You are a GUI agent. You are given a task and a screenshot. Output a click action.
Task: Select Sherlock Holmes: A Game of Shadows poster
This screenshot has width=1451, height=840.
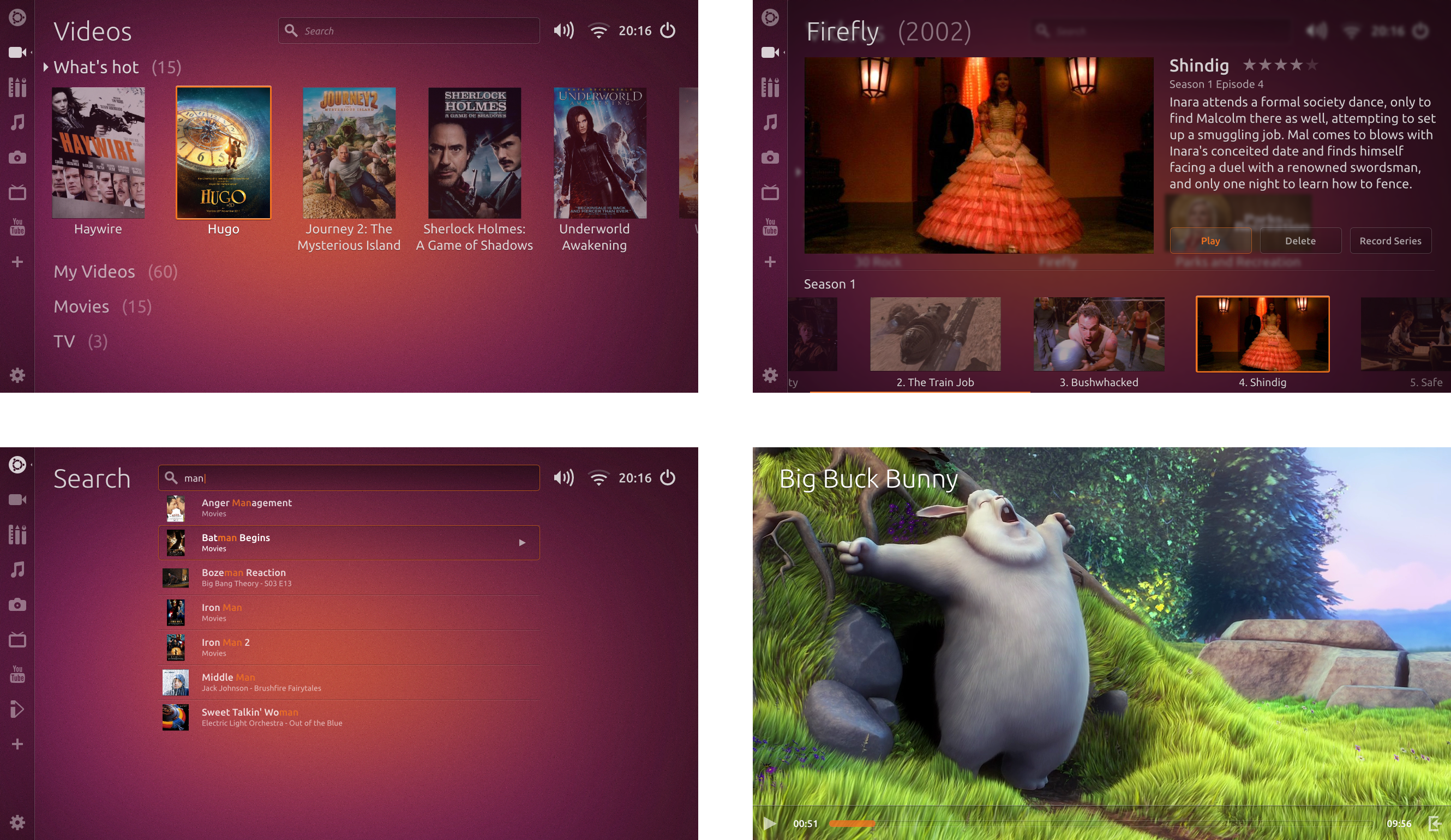pos(475,153)
